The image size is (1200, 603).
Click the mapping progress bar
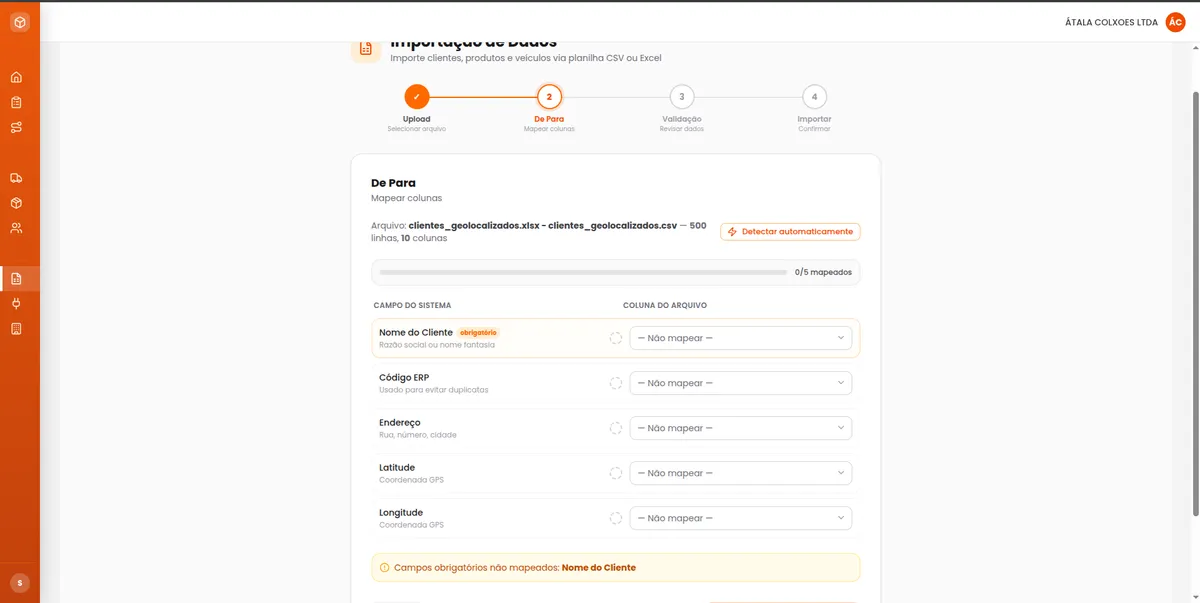pos(583,272)
